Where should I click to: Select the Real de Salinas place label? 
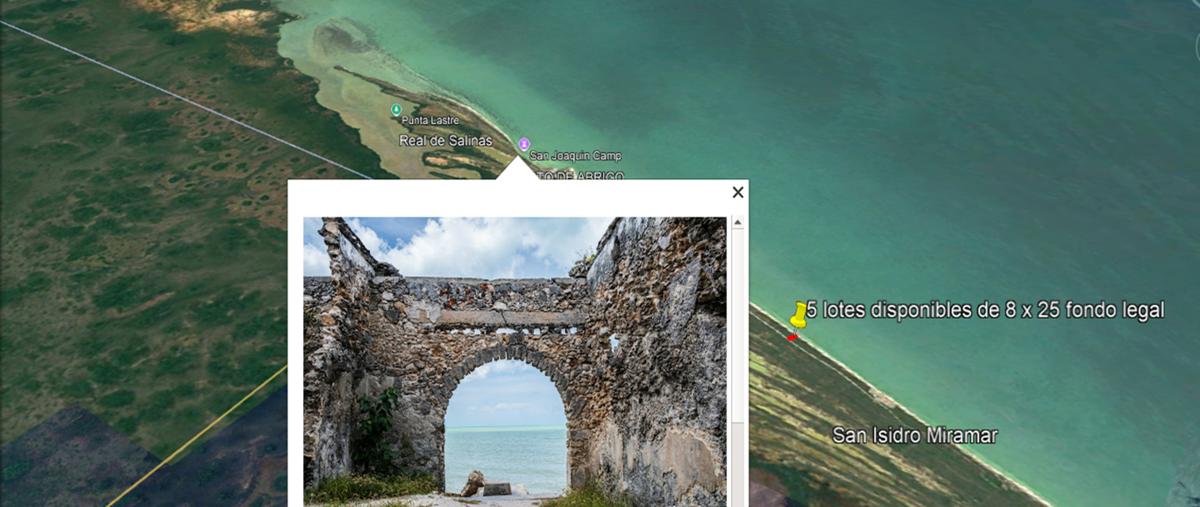point(445,141)
